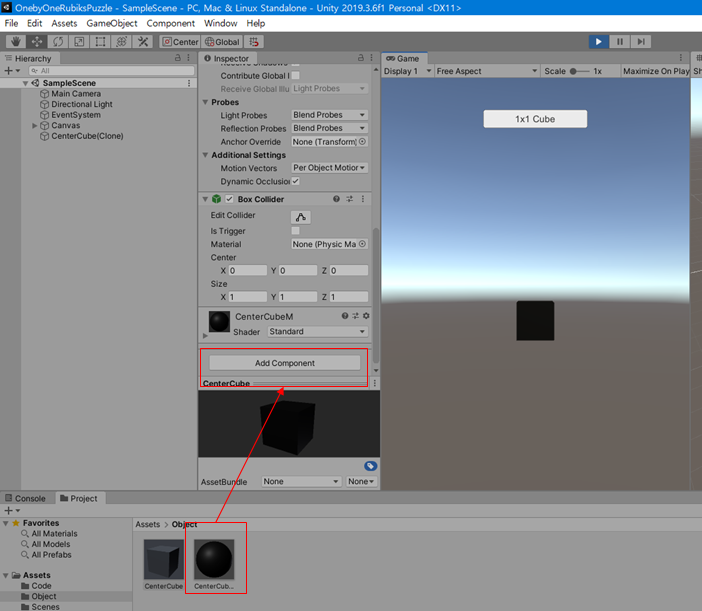Viewport: 702px width, 611px height.
Task: Collapse Additional Settings section
Action: 205,155
